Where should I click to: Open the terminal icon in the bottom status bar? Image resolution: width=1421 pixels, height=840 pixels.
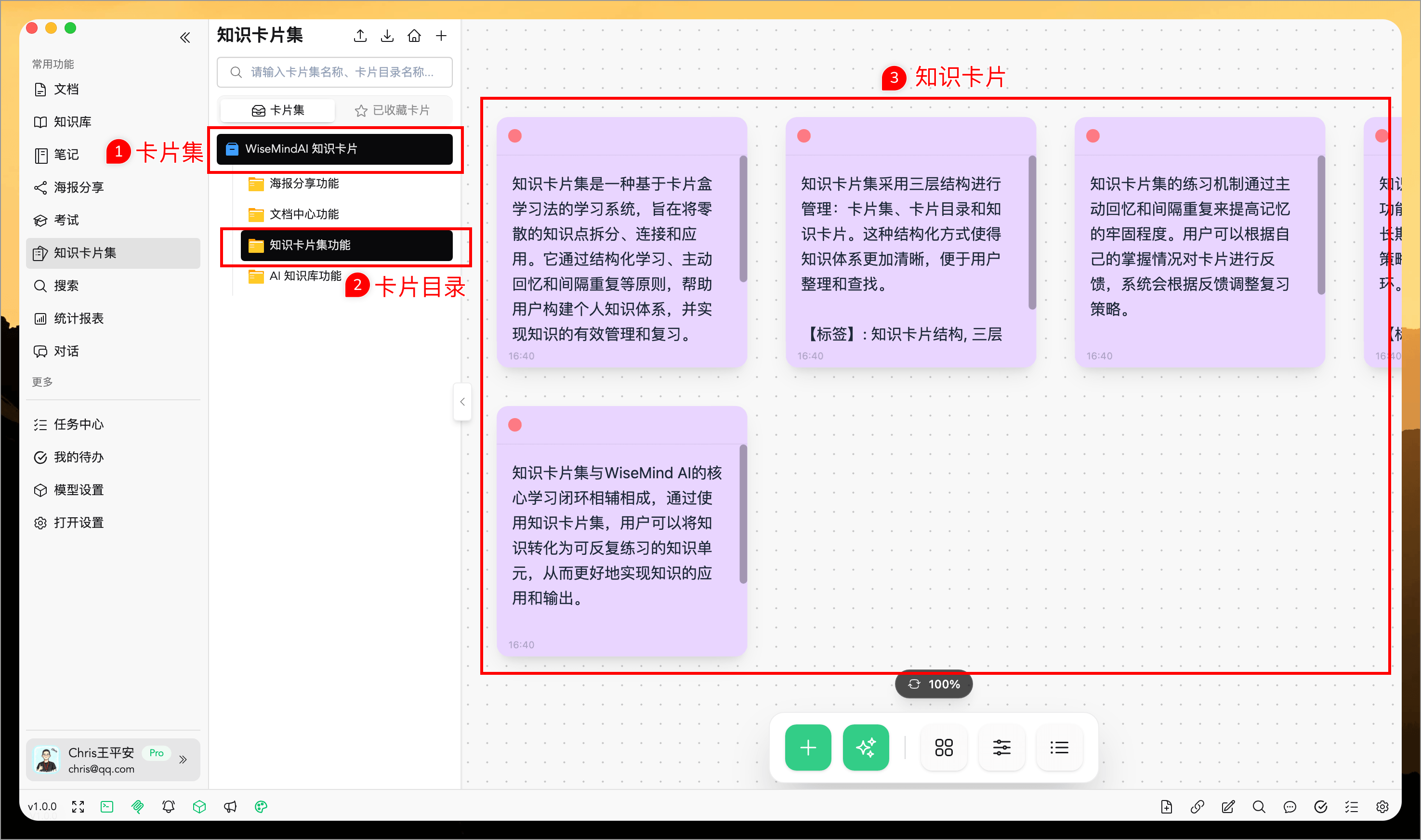click(107, 807)
